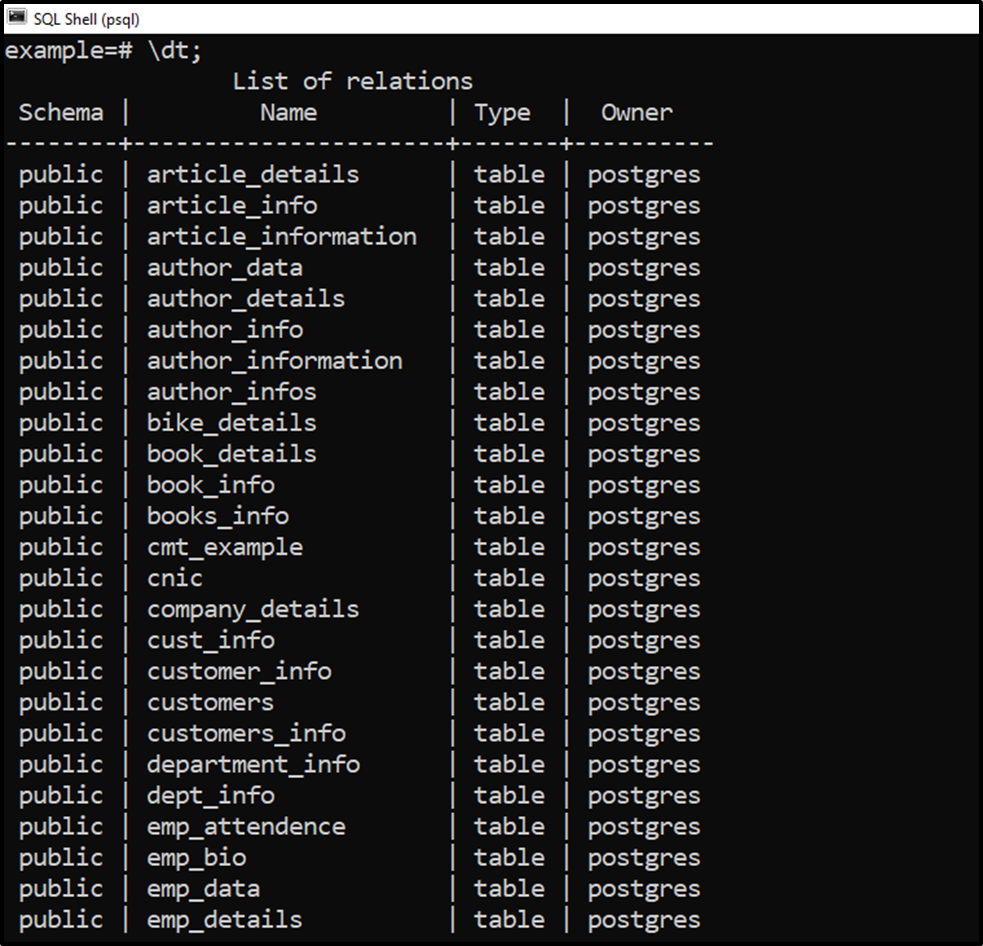Click the Schema column header
This screenshot has height=946, width=983.
pos(61,113)
